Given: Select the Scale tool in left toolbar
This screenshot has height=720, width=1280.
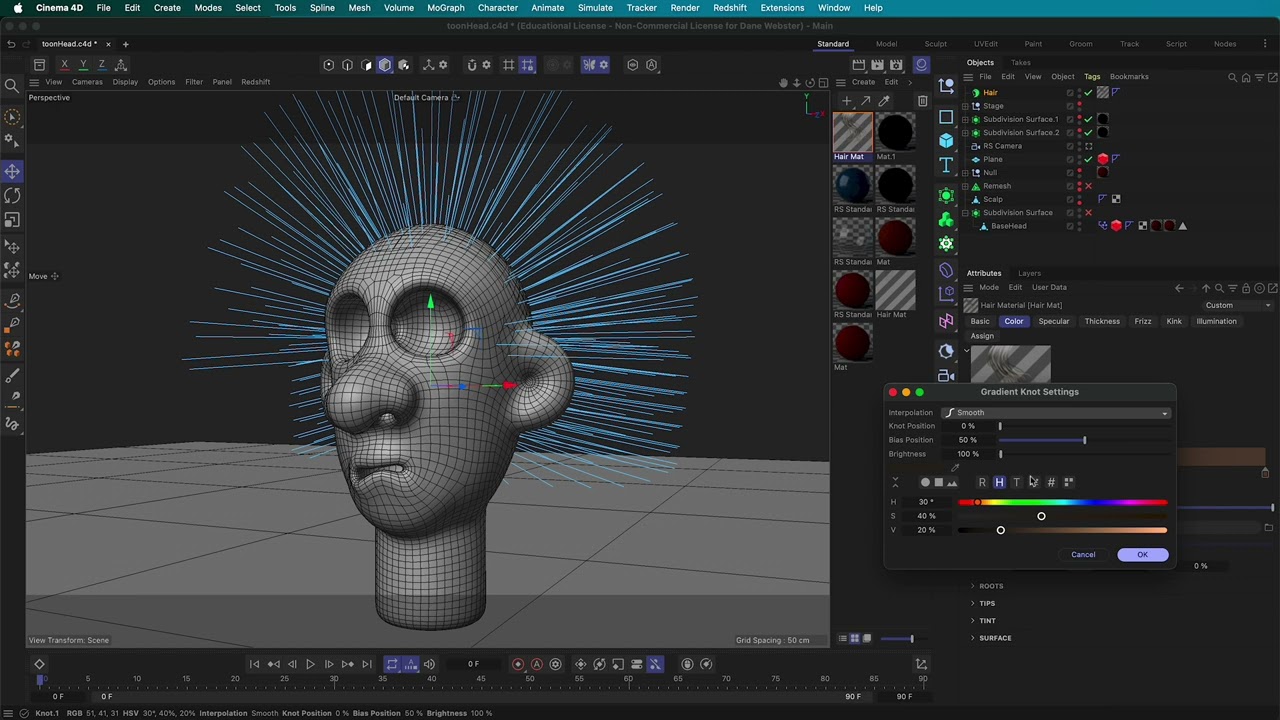Looking at the screenshot, I should pos(13,220).
